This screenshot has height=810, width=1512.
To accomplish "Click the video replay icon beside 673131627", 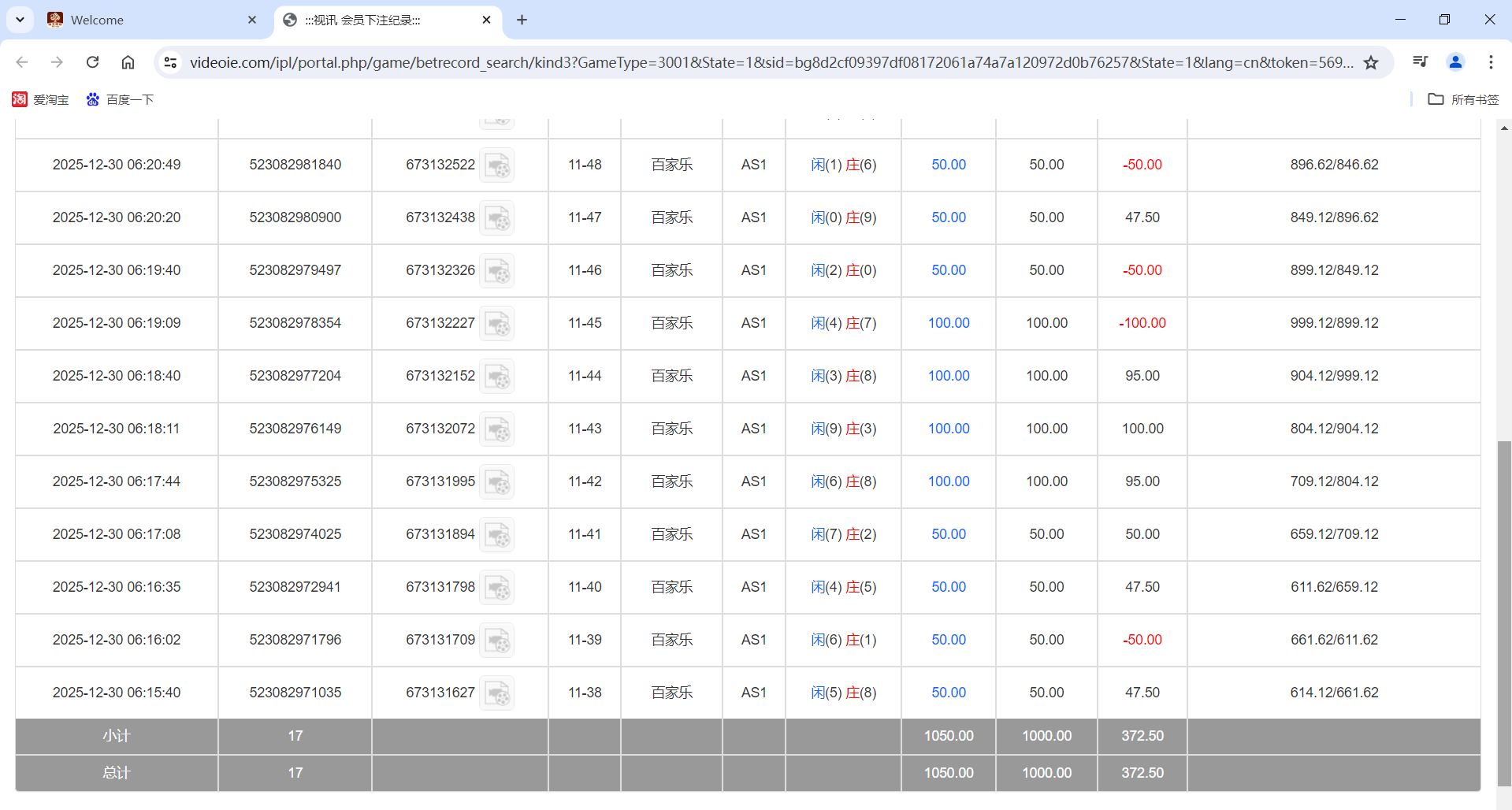I will 497,693.
